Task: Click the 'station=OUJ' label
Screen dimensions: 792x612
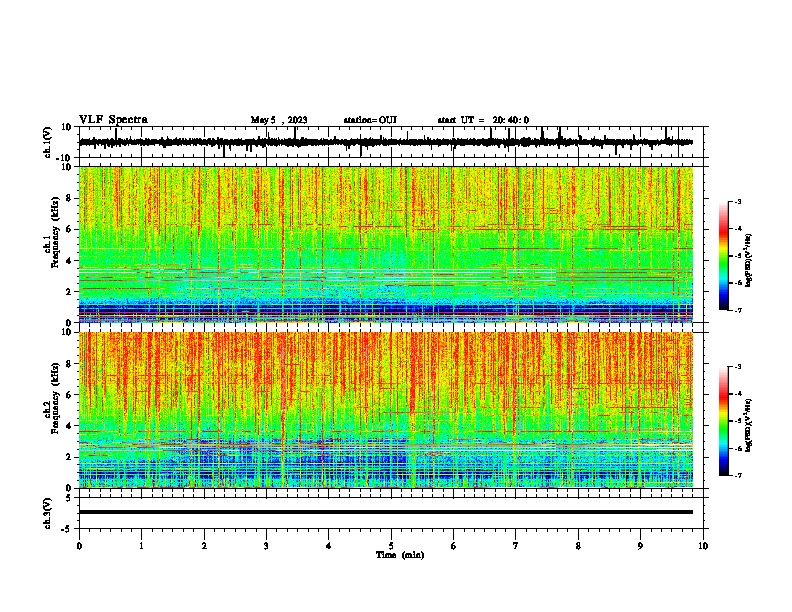Action: pos(370,120)
